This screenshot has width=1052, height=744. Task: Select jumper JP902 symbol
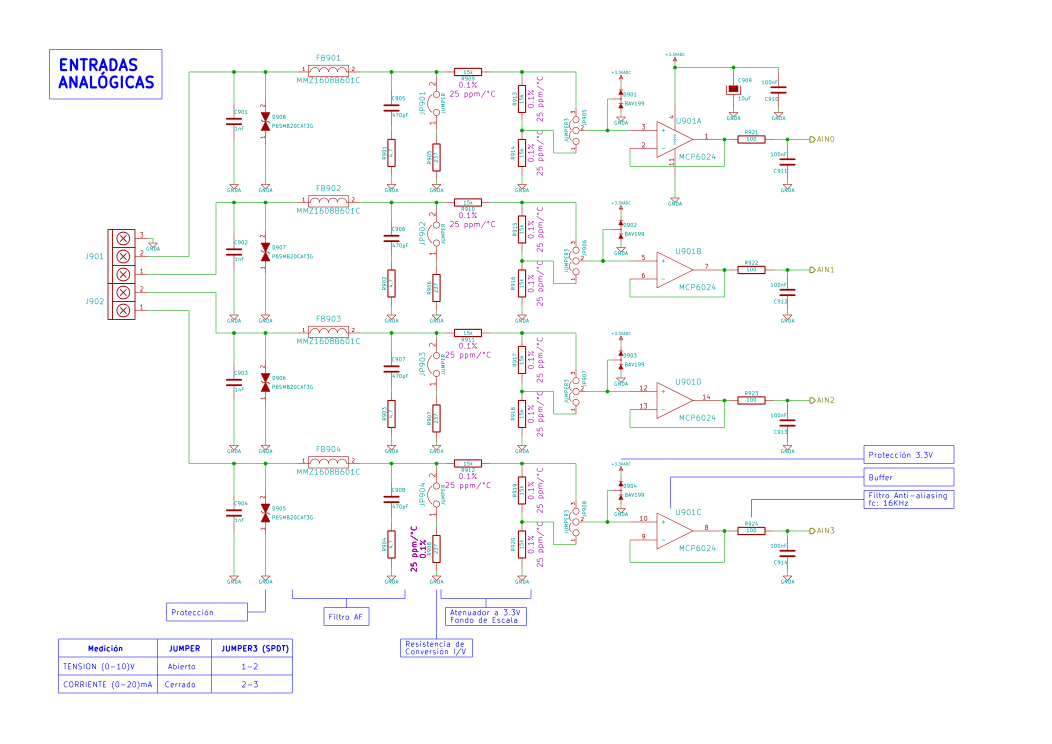click(x=436, y=233)
